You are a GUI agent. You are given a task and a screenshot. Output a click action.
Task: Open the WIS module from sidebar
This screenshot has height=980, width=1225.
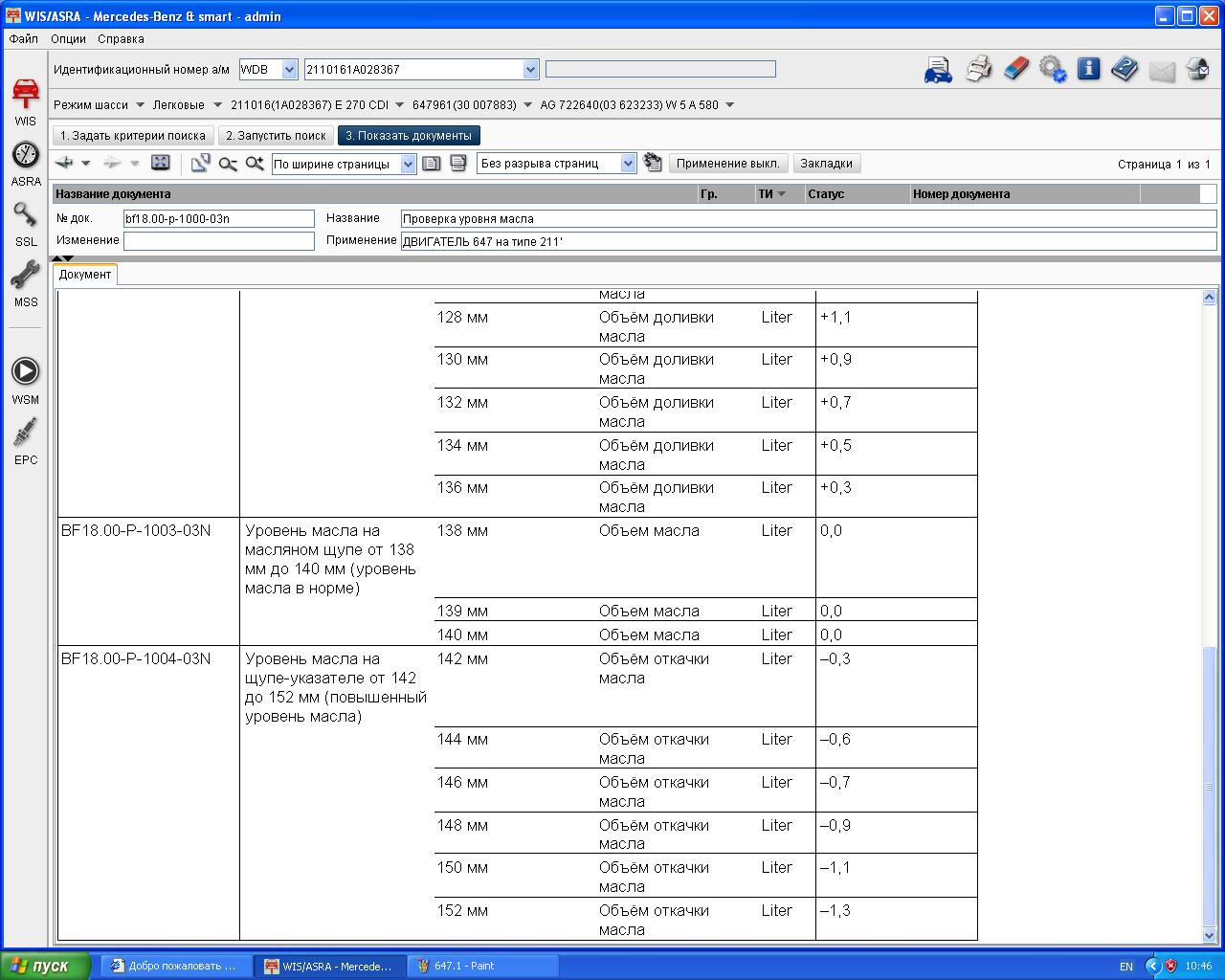(25, 102)
